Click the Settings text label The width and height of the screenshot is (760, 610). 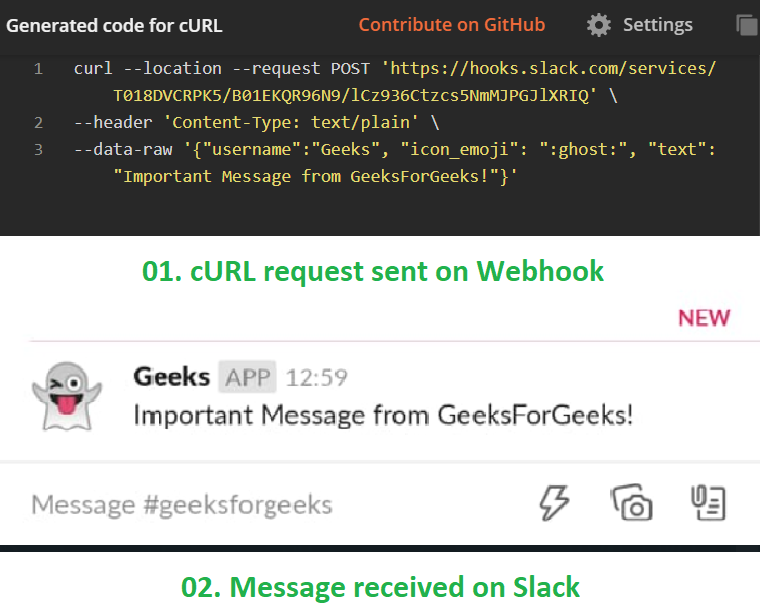657,25
